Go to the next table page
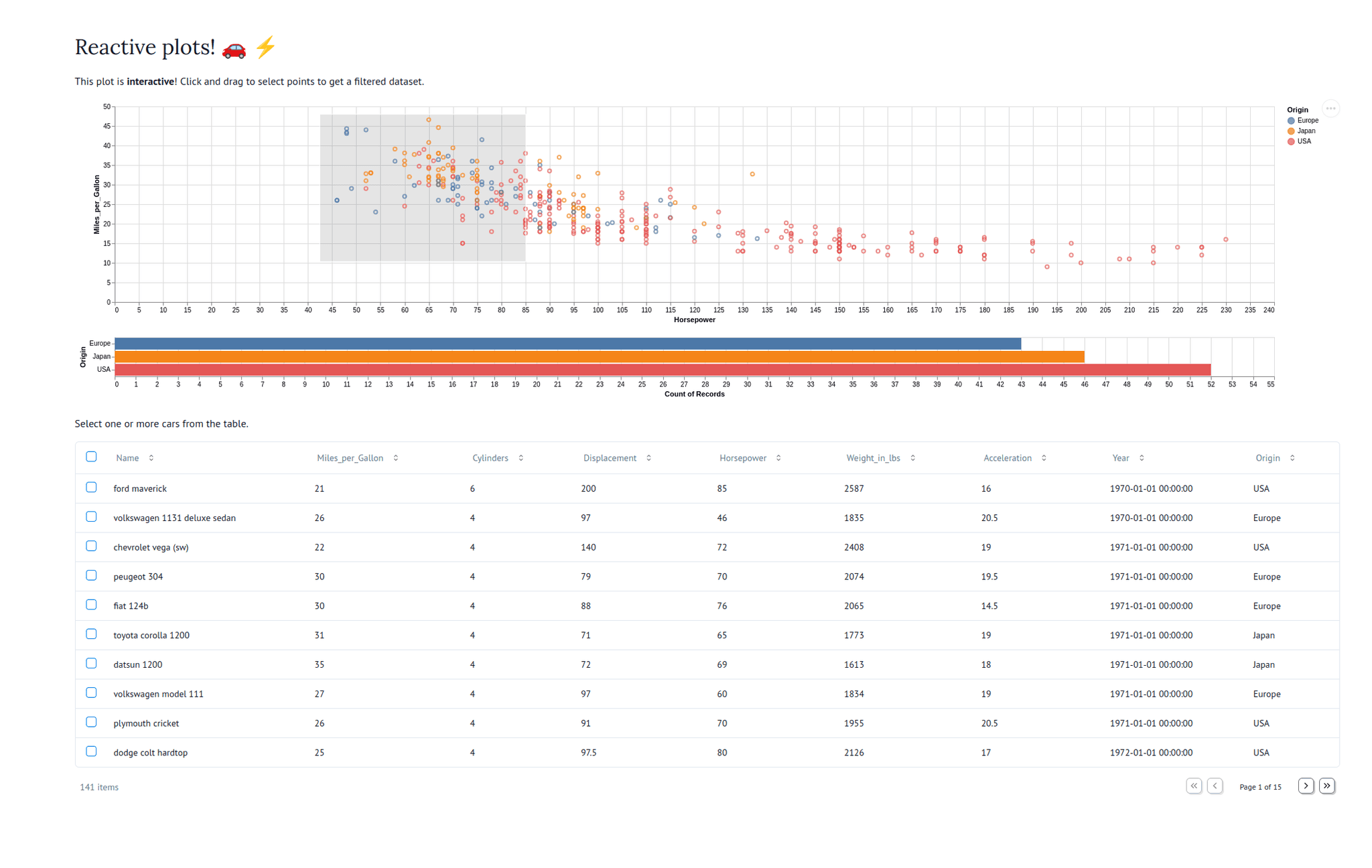Screen dimensions: 1372x868 coord(1305,786)
